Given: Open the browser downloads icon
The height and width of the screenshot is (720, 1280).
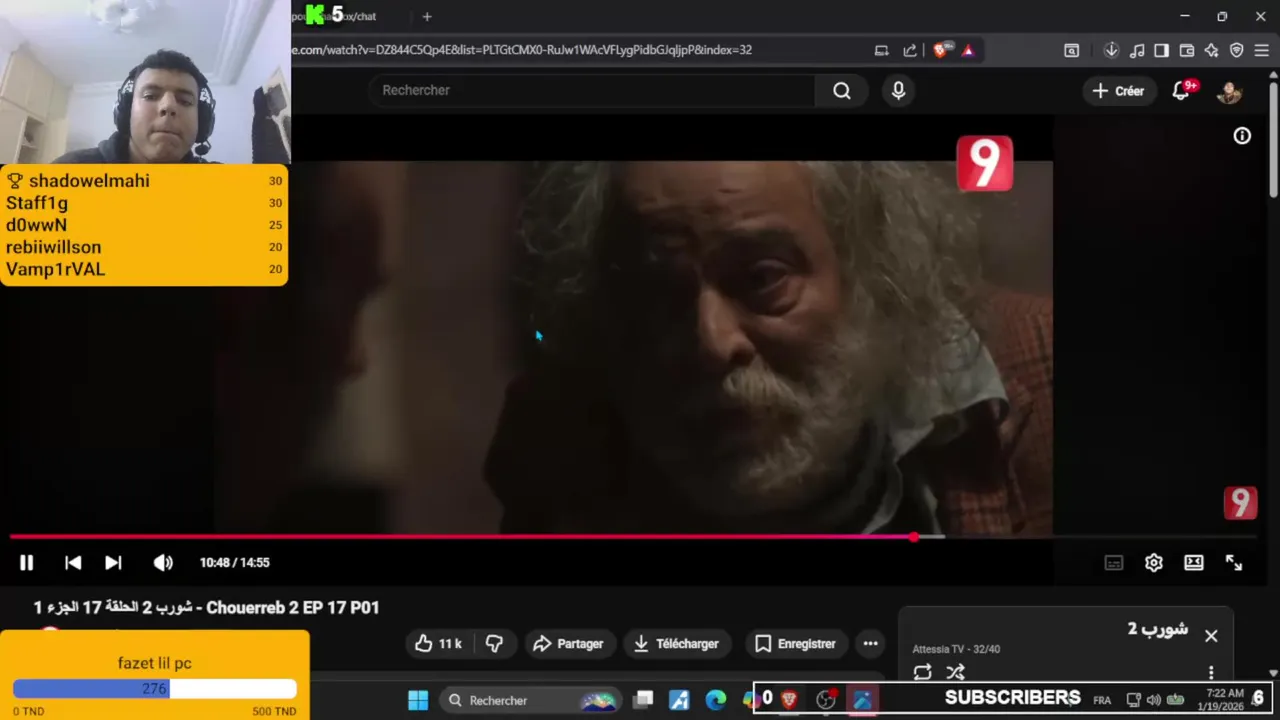Looking at the screenshot, I should click(x=1111, y=50).
